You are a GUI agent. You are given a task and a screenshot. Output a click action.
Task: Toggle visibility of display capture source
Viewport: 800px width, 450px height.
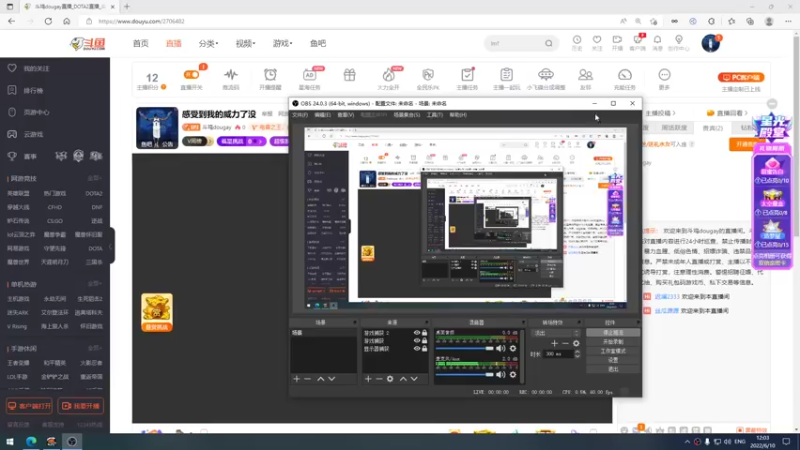(416, 349)
